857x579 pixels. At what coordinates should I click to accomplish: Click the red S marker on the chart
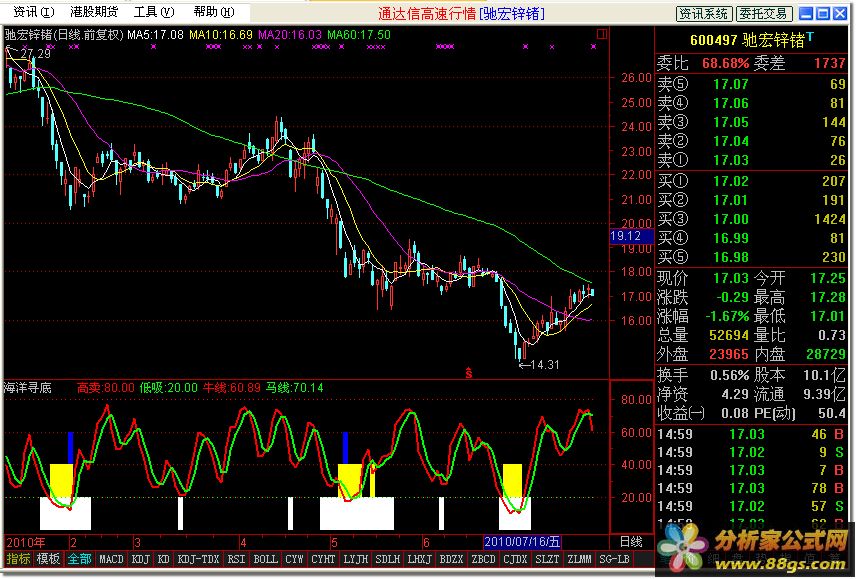(468, 372)
